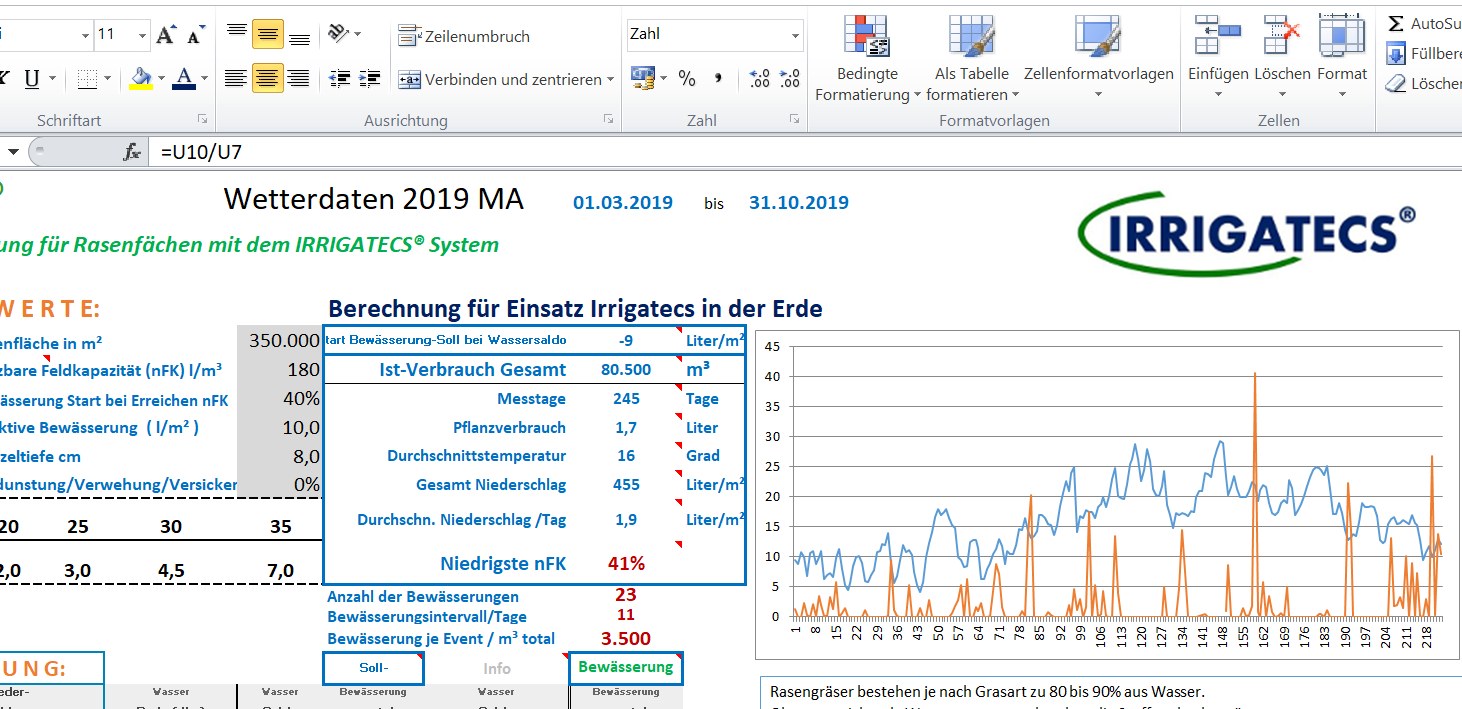1462x709 pixels.
Task: Select the total irrigation value 3.500
Action: pos(626,639)
